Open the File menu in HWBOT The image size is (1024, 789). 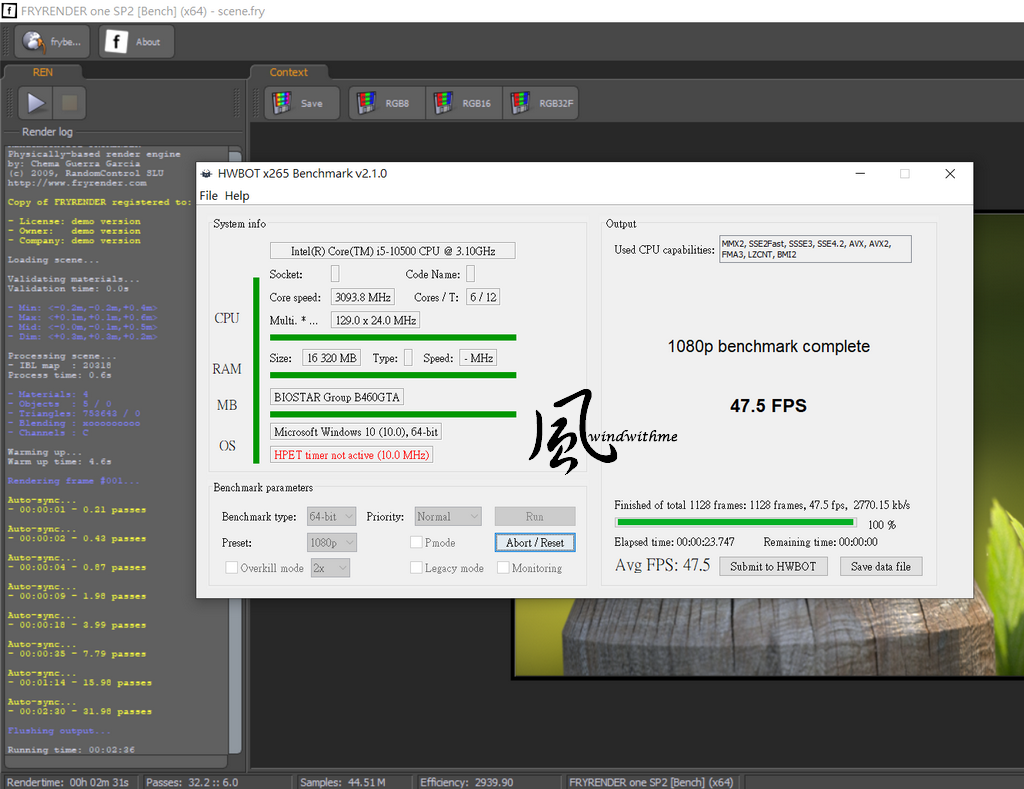pyautogui.click(x=208, y=196)
